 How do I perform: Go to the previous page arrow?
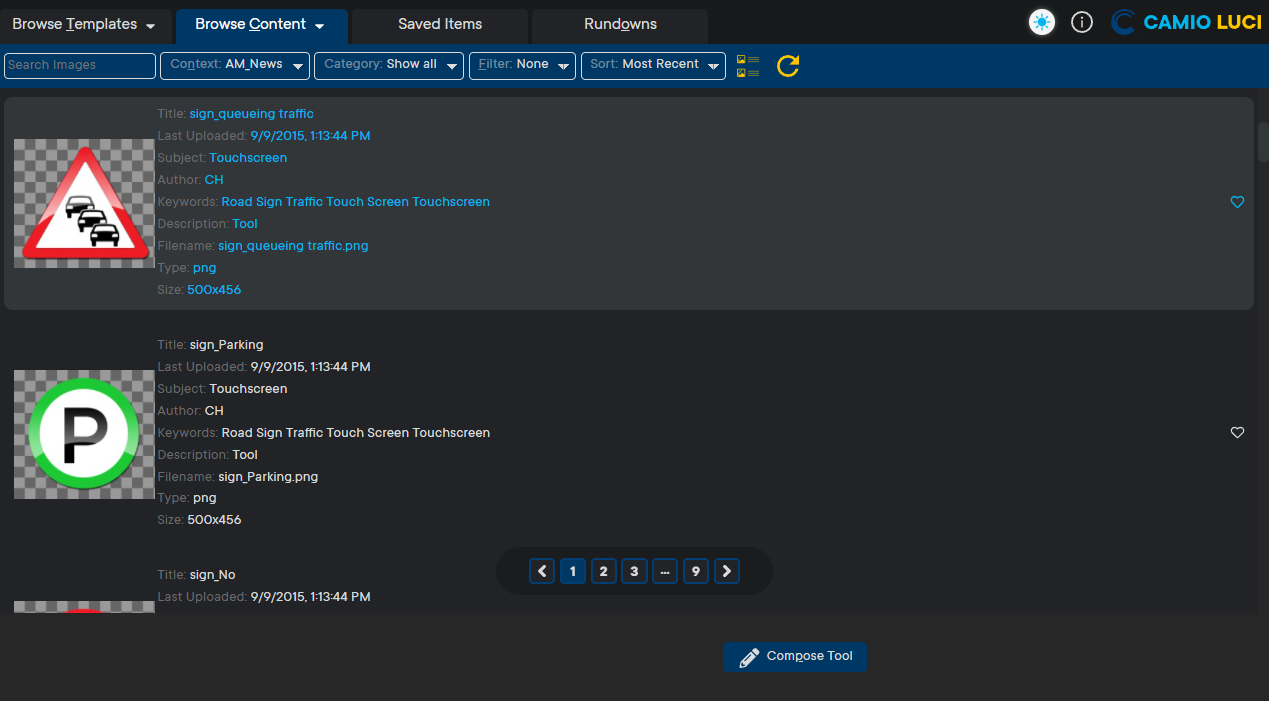pos(542,571)
